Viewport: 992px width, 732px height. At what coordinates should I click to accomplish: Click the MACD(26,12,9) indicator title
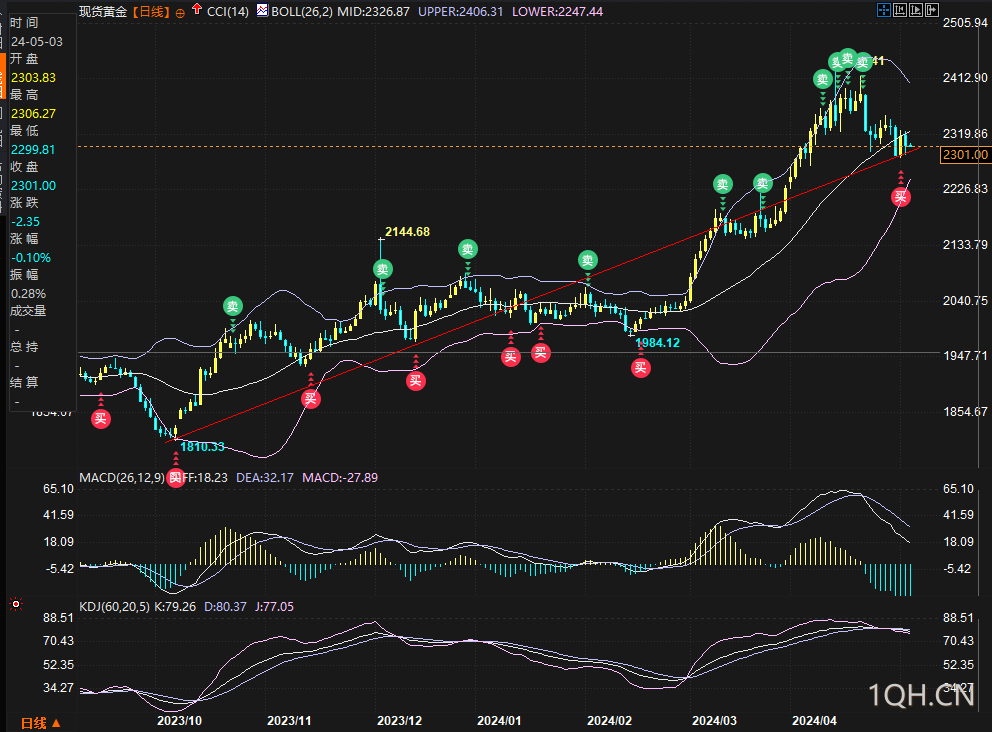(122, 478)
